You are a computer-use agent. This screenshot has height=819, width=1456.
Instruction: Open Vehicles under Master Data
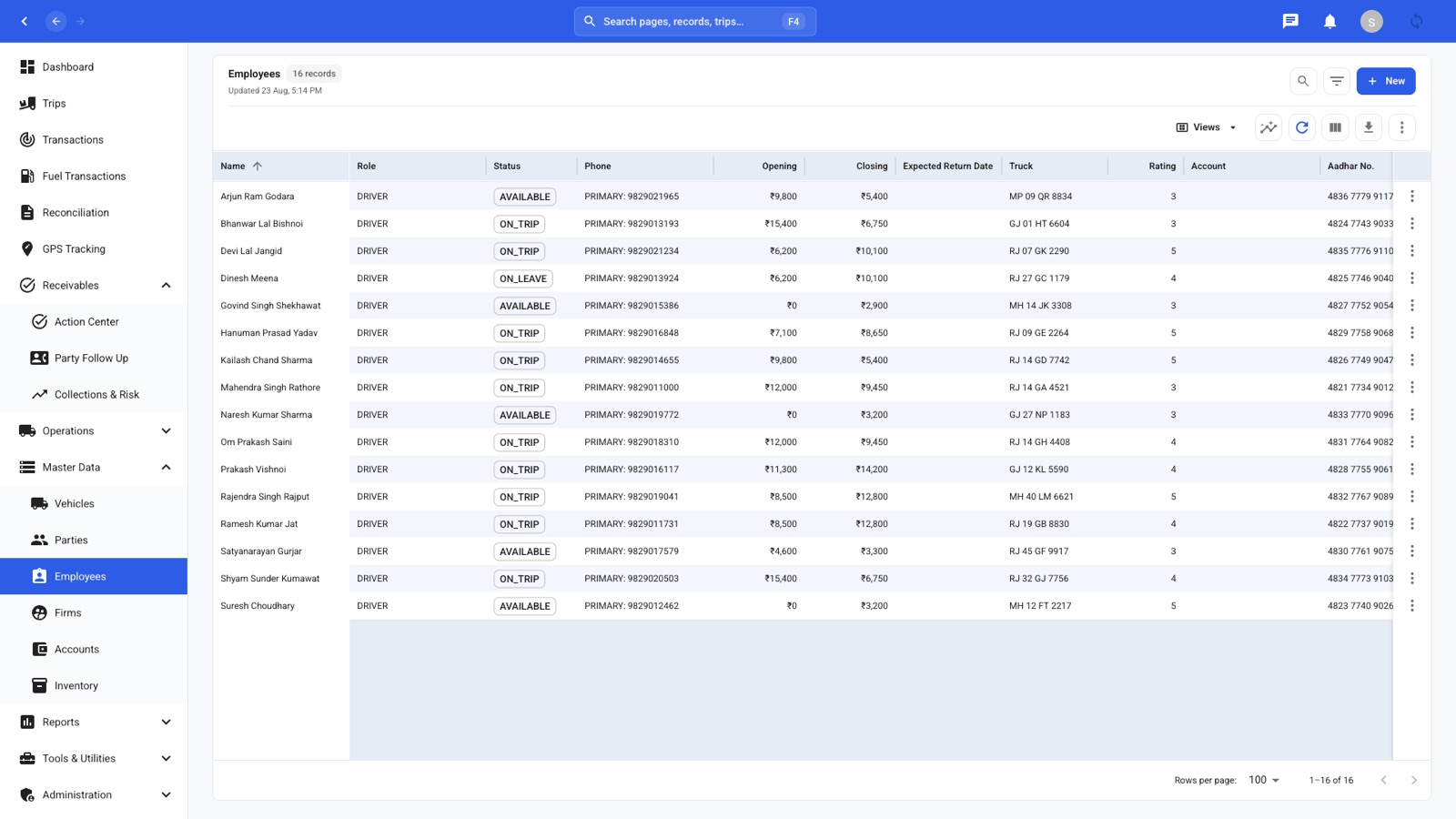click(x=94, y=504)
